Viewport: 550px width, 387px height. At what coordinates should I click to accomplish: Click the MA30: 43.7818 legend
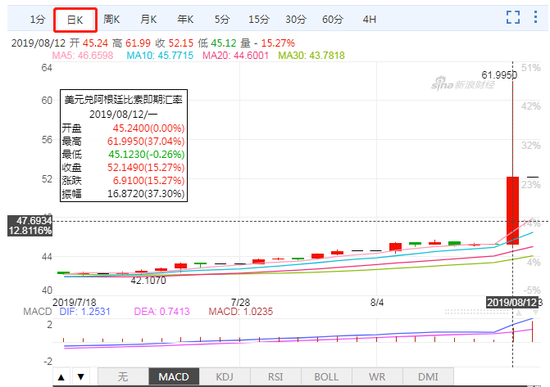(x=311, y=55)
